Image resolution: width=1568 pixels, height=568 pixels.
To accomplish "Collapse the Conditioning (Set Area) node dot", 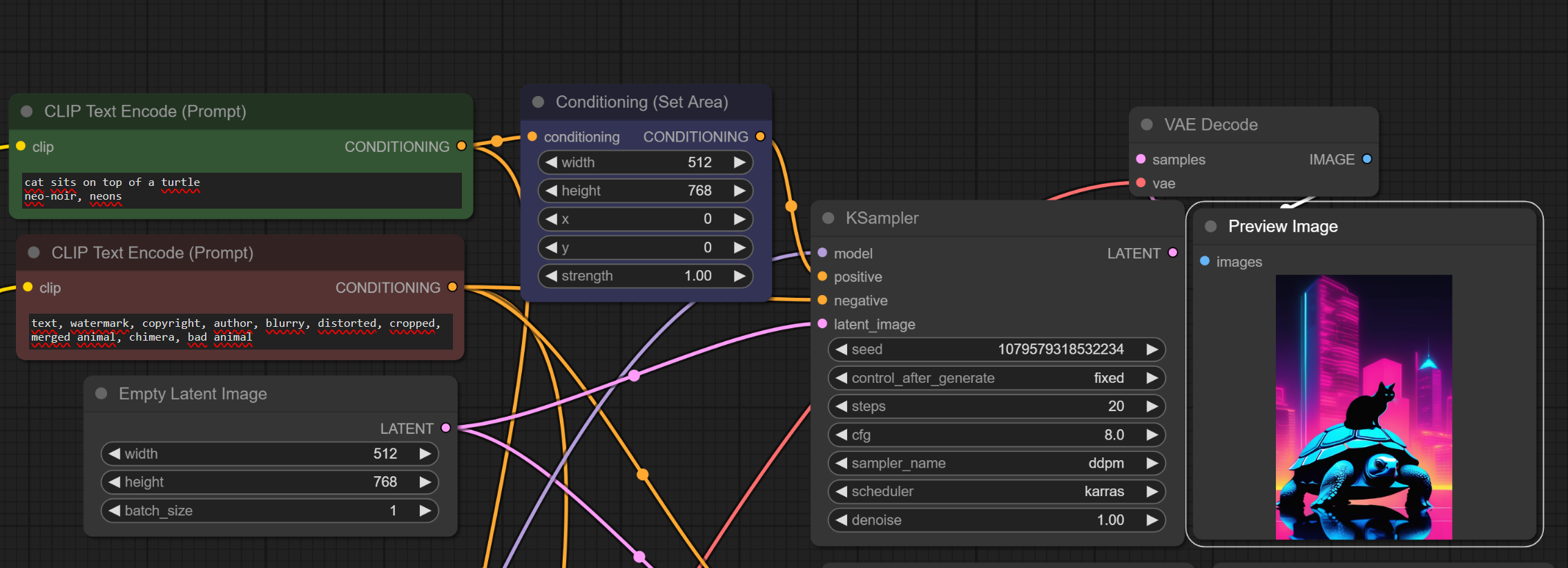I will (x=539, y=102).
